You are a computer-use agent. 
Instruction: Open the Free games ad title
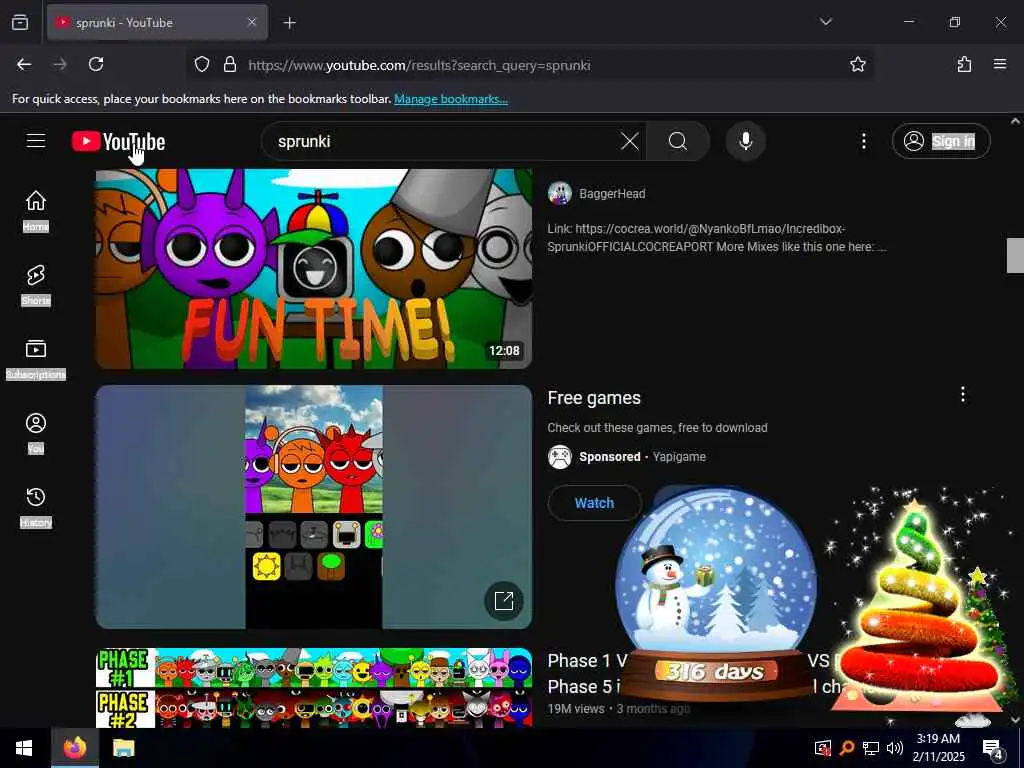tap(594, 398)
